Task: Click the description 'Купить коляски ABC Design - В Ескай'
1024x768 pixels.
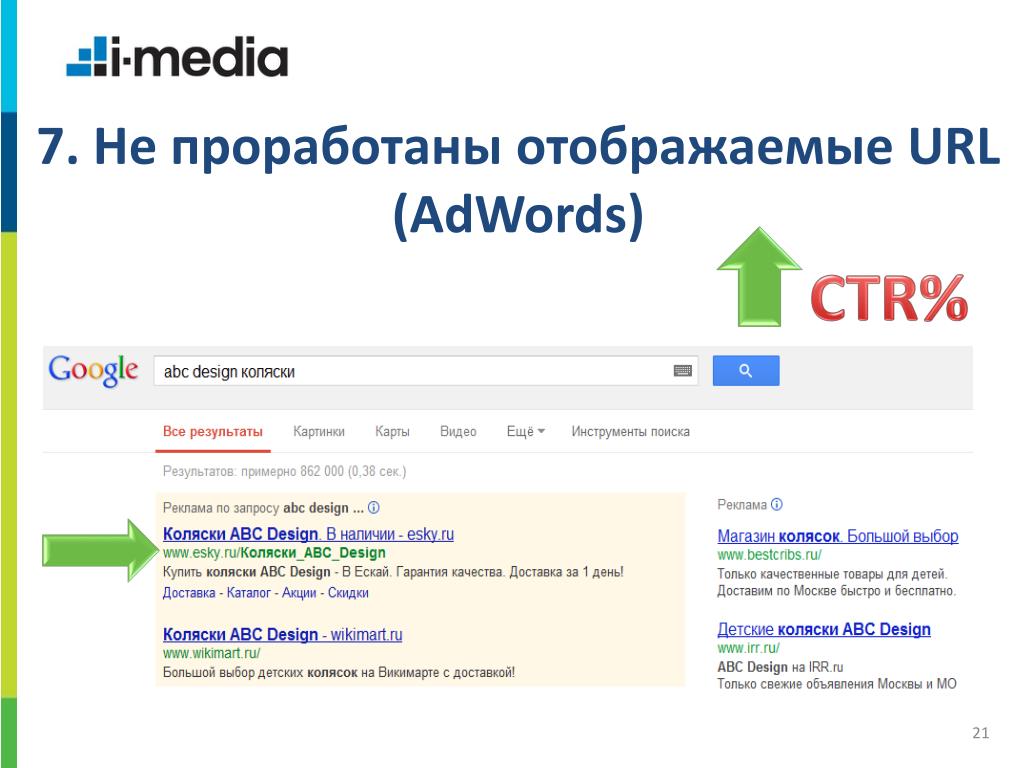Action: point(279,572)
